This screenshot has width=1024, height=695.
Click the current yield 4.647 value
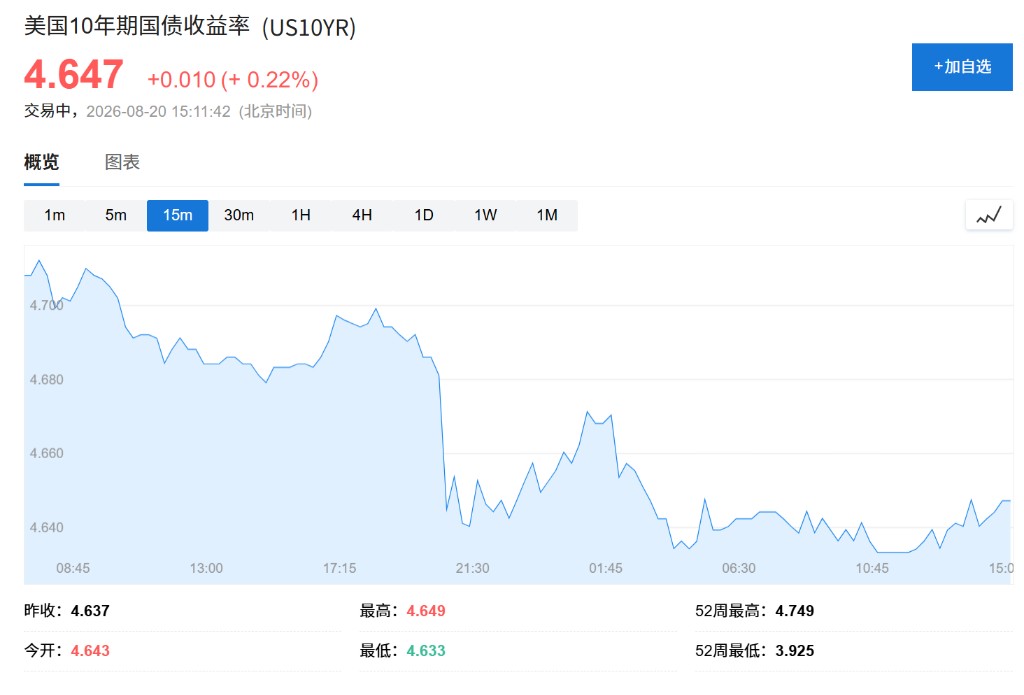click(x=74, y=74)
